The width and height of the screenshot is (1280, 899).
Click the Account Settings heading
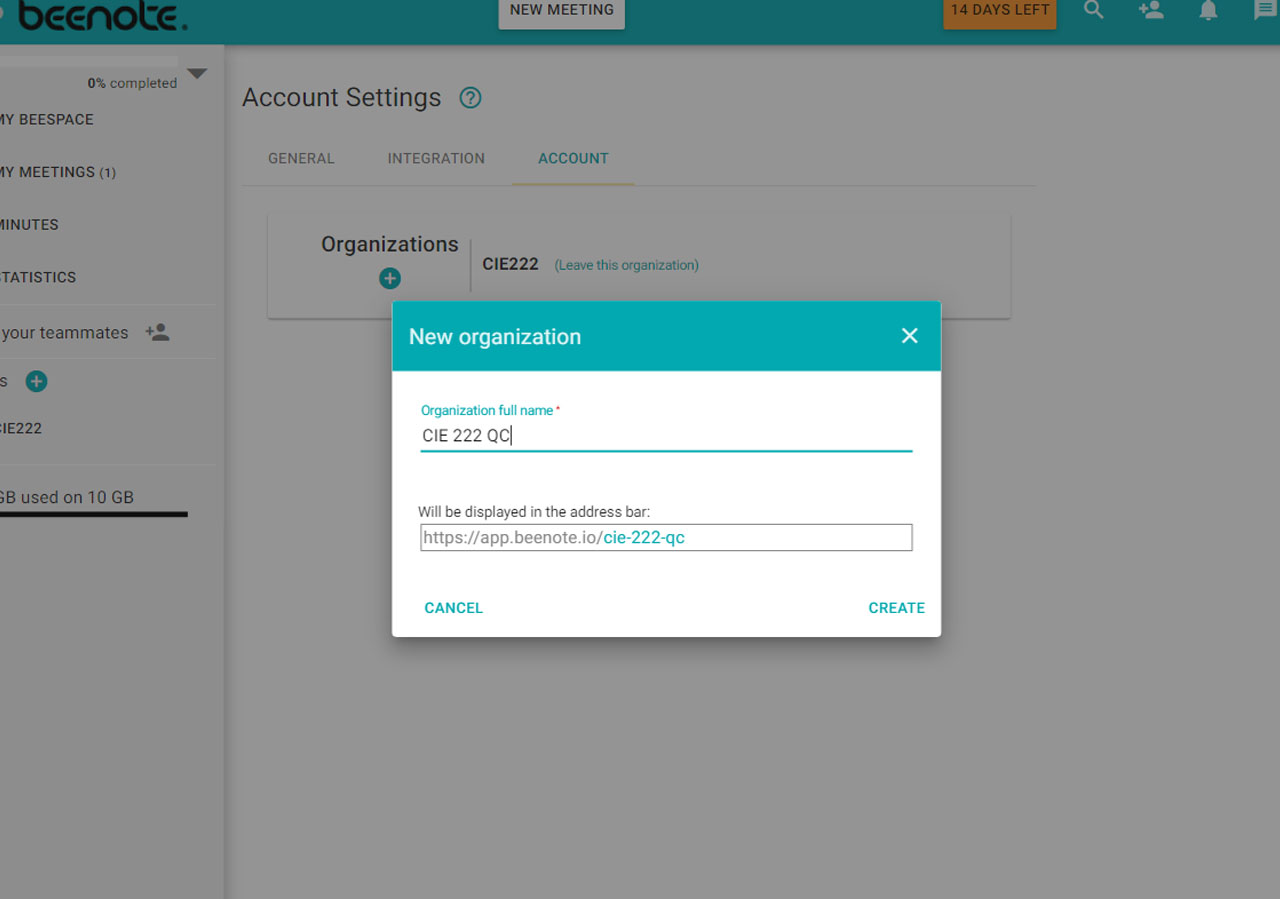[341, 98]
